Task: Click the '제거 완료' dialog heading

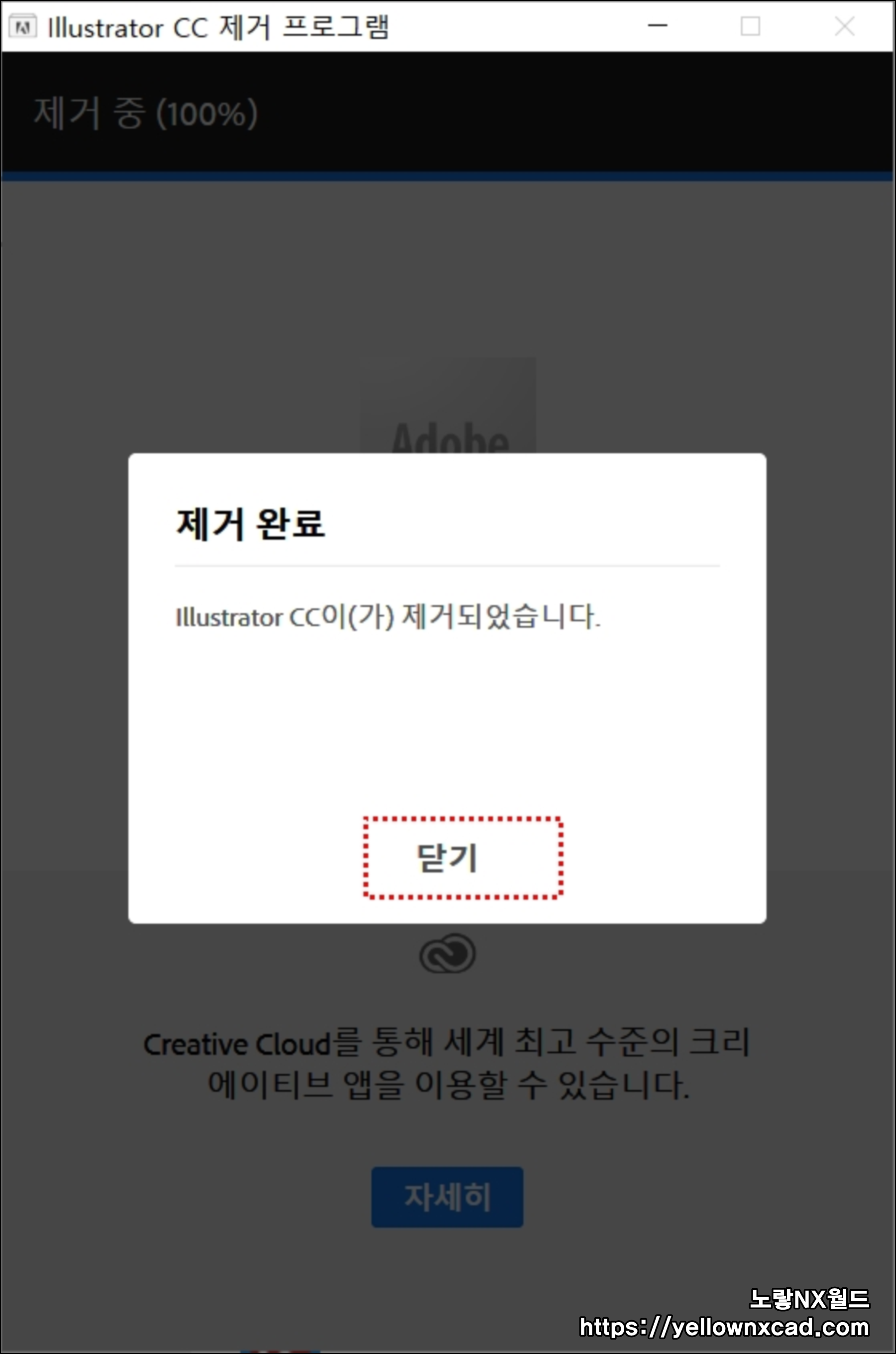Action: click(250, 523)
